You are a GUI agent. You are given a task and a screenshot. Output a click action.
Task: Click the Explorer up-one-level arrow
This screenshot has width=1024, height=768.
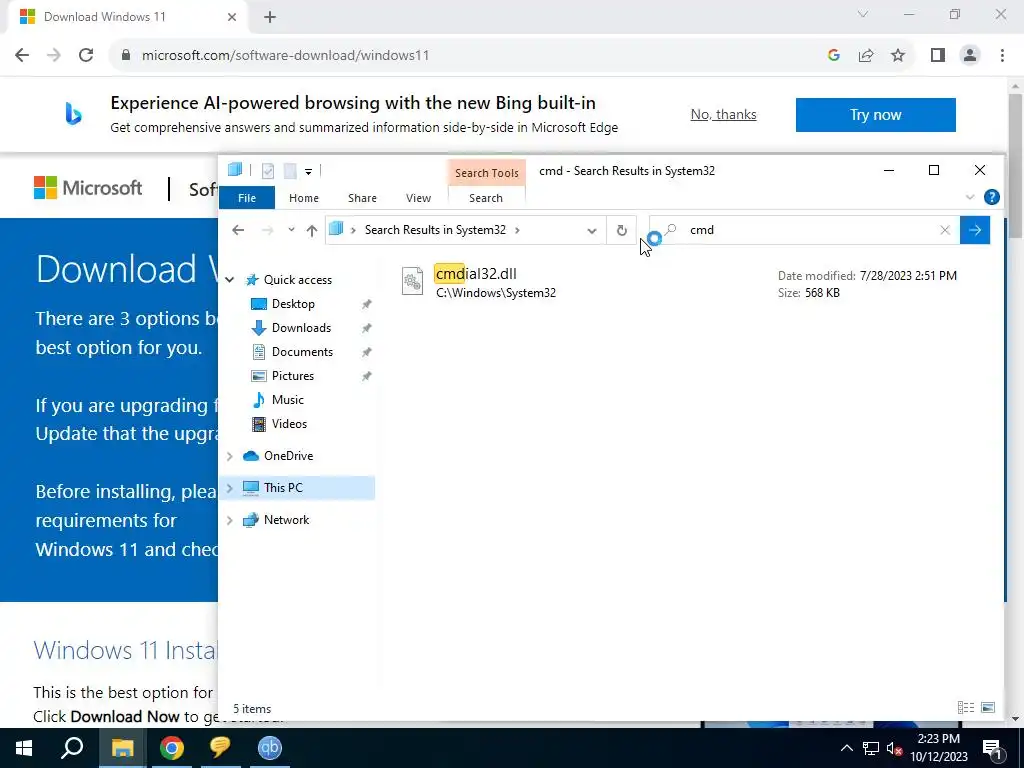pyautogui.click(x=312, y=230)
